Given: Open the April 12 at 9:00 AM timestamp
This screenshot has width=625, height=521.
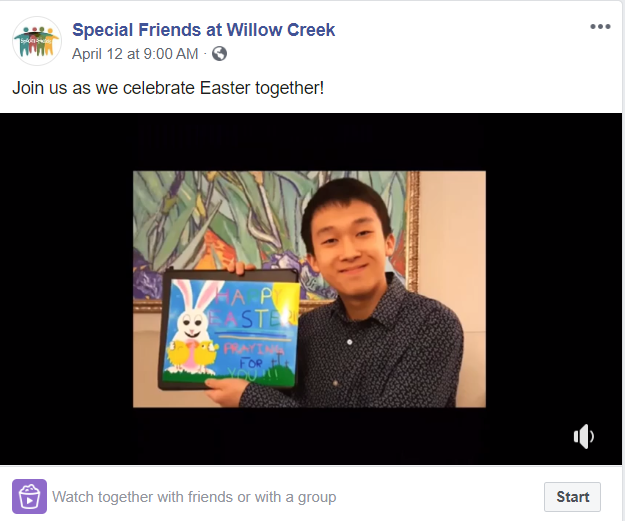Looking at the screenshot, I should [x=135, y=54].
